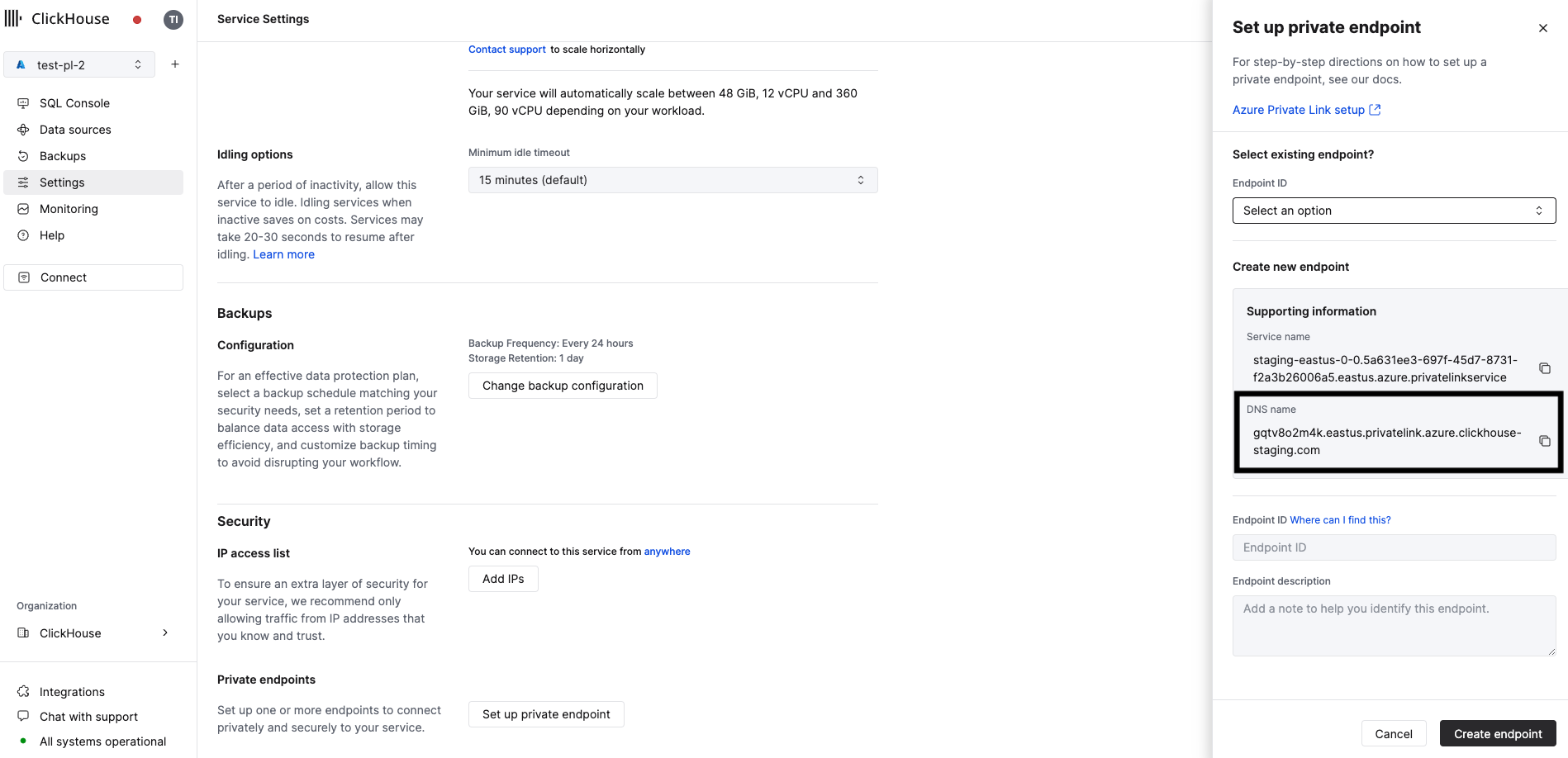The image size is (1568, 758).
Task: Click the ClickHouse logo
Action: 58,18
